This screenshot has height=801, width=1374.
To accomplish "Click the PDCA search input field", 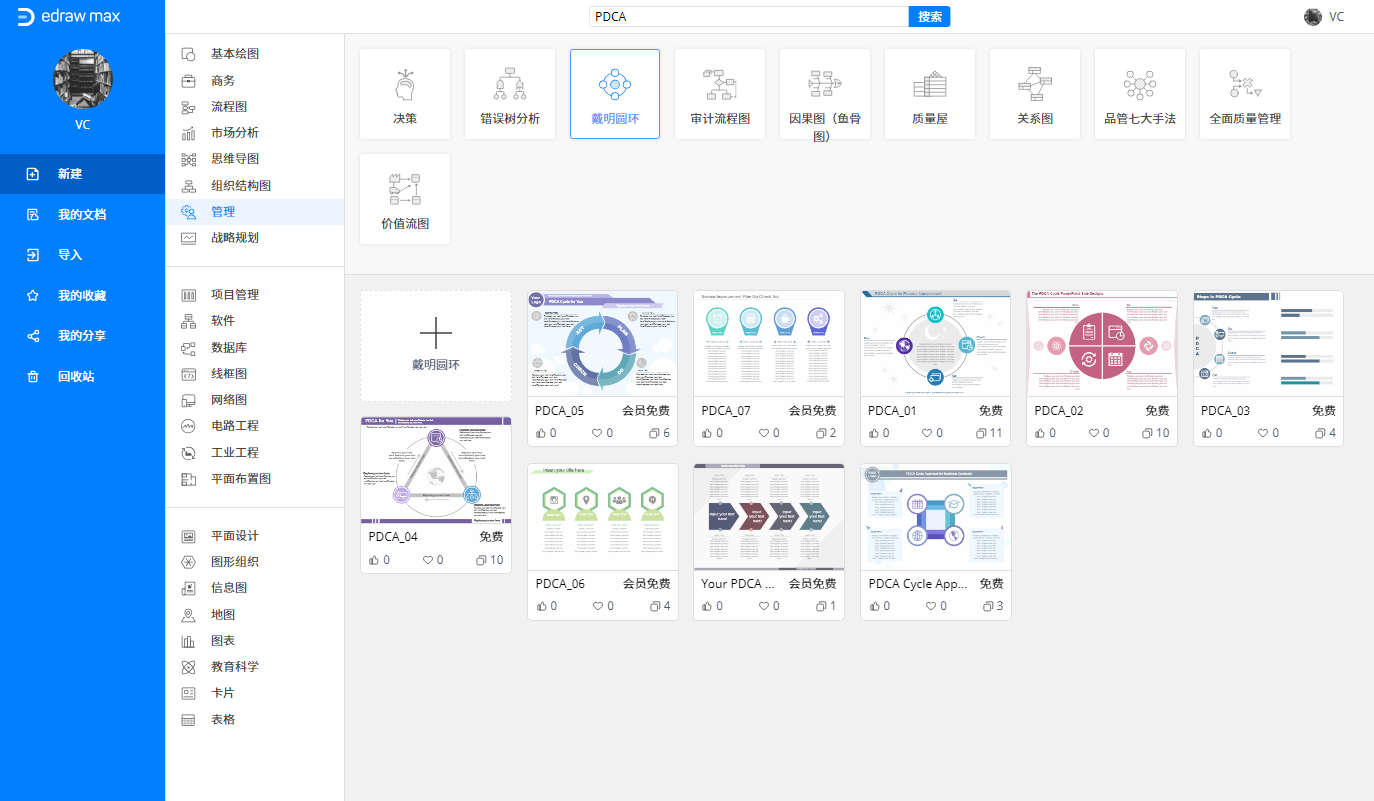I will [x=748, y=17].
